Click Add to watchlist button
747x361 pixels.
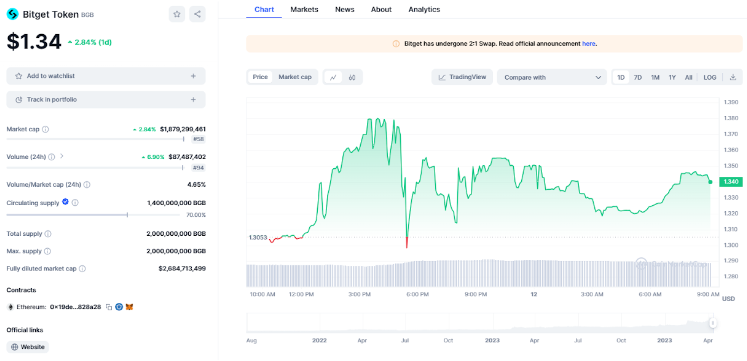[106, 76]
